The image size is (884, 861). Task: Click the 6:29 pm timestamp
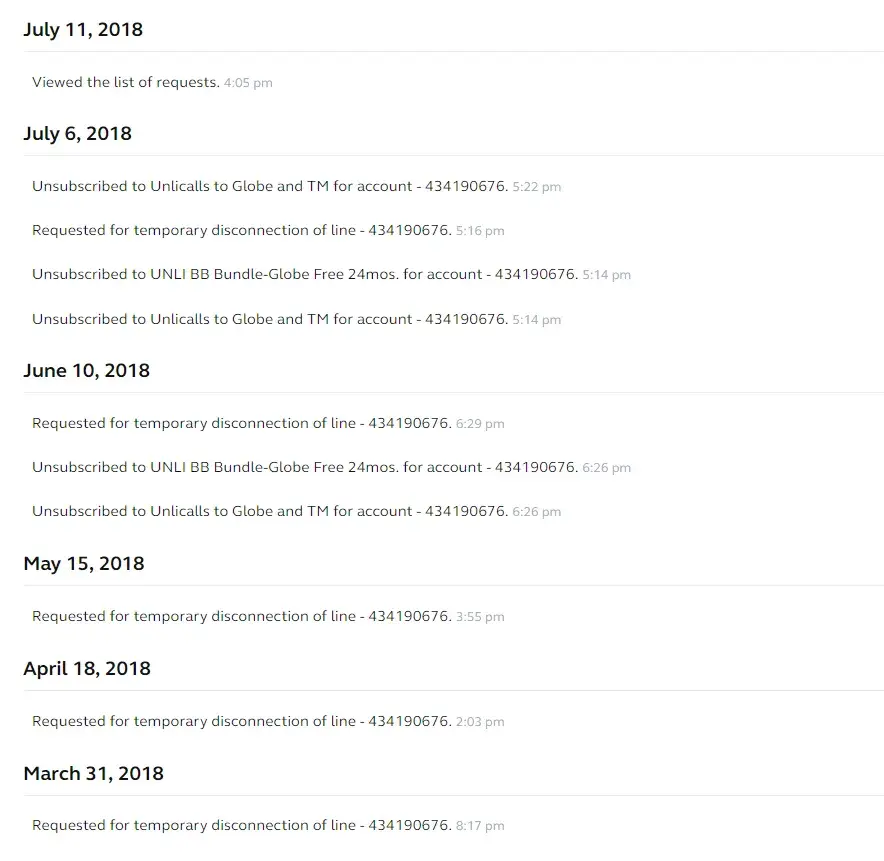[x=480, y=424]
